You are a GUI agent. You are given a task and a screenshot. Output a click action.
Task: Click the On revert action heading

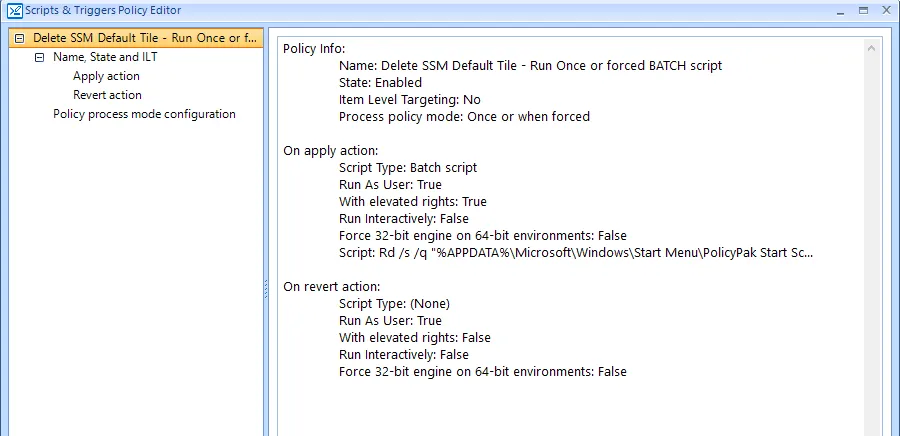pos(331,286)
